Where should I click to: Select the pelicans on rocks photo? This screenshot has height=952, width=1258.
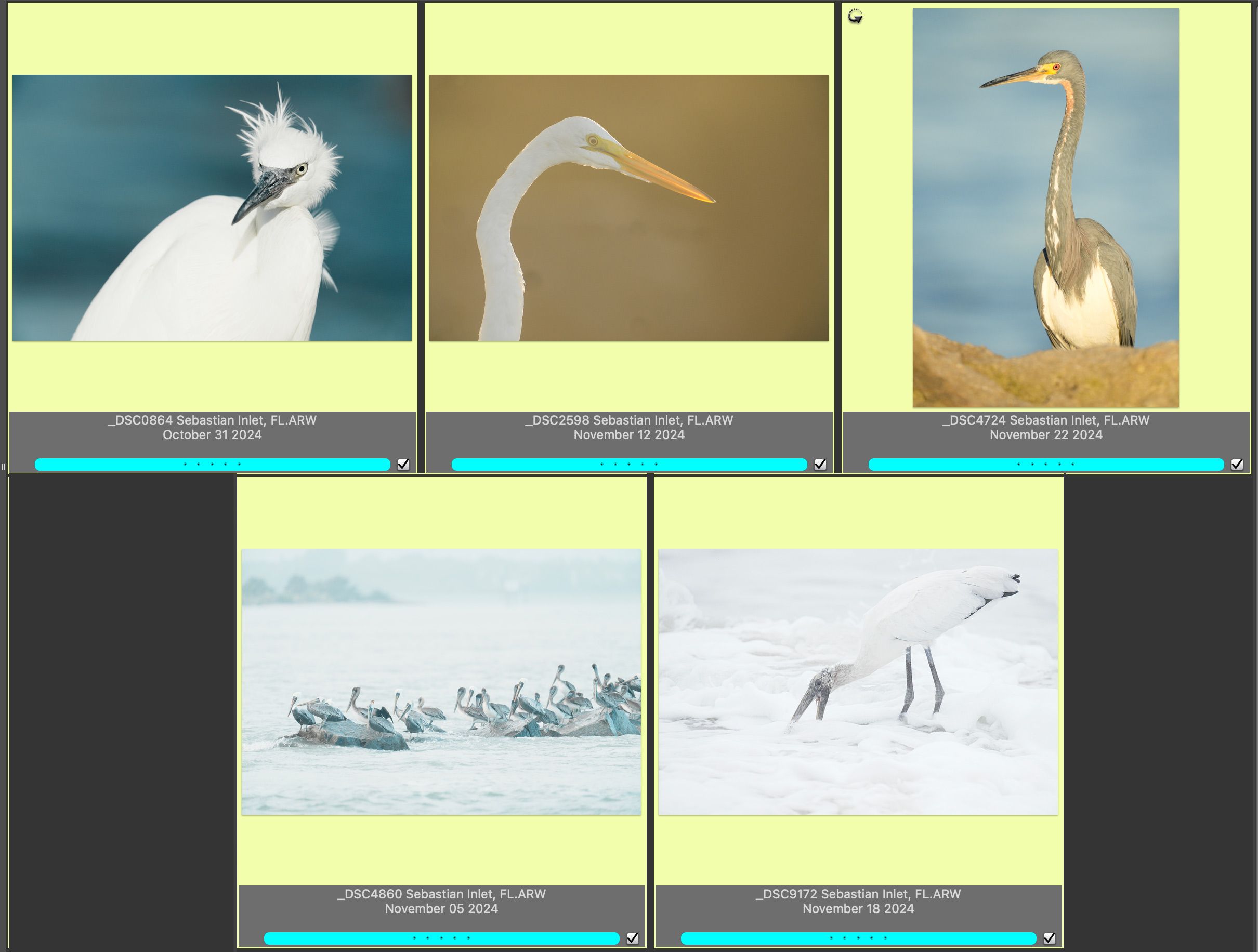tap(441, 681)
